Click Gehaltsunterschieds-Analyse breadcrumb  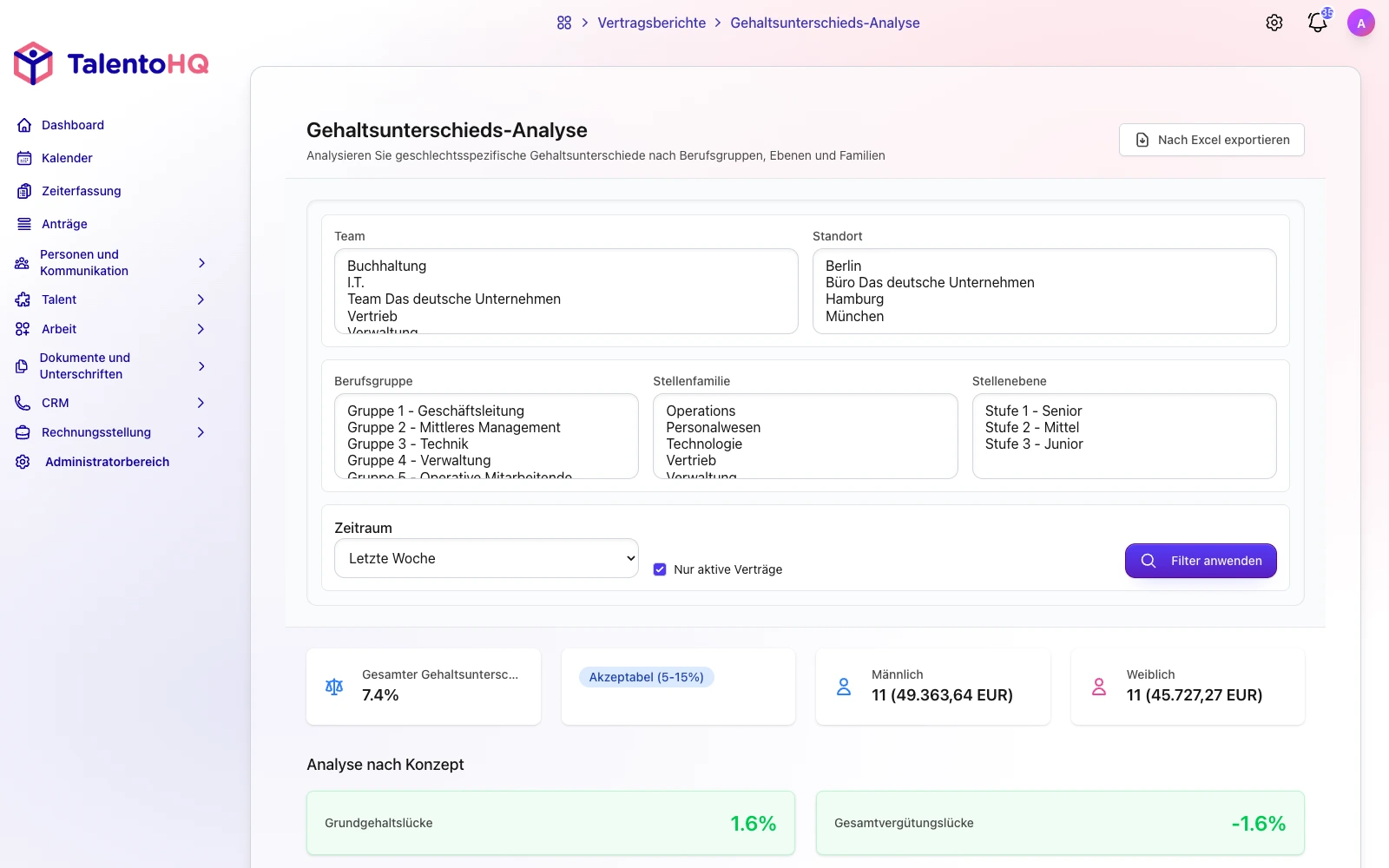tap(825, 23)
